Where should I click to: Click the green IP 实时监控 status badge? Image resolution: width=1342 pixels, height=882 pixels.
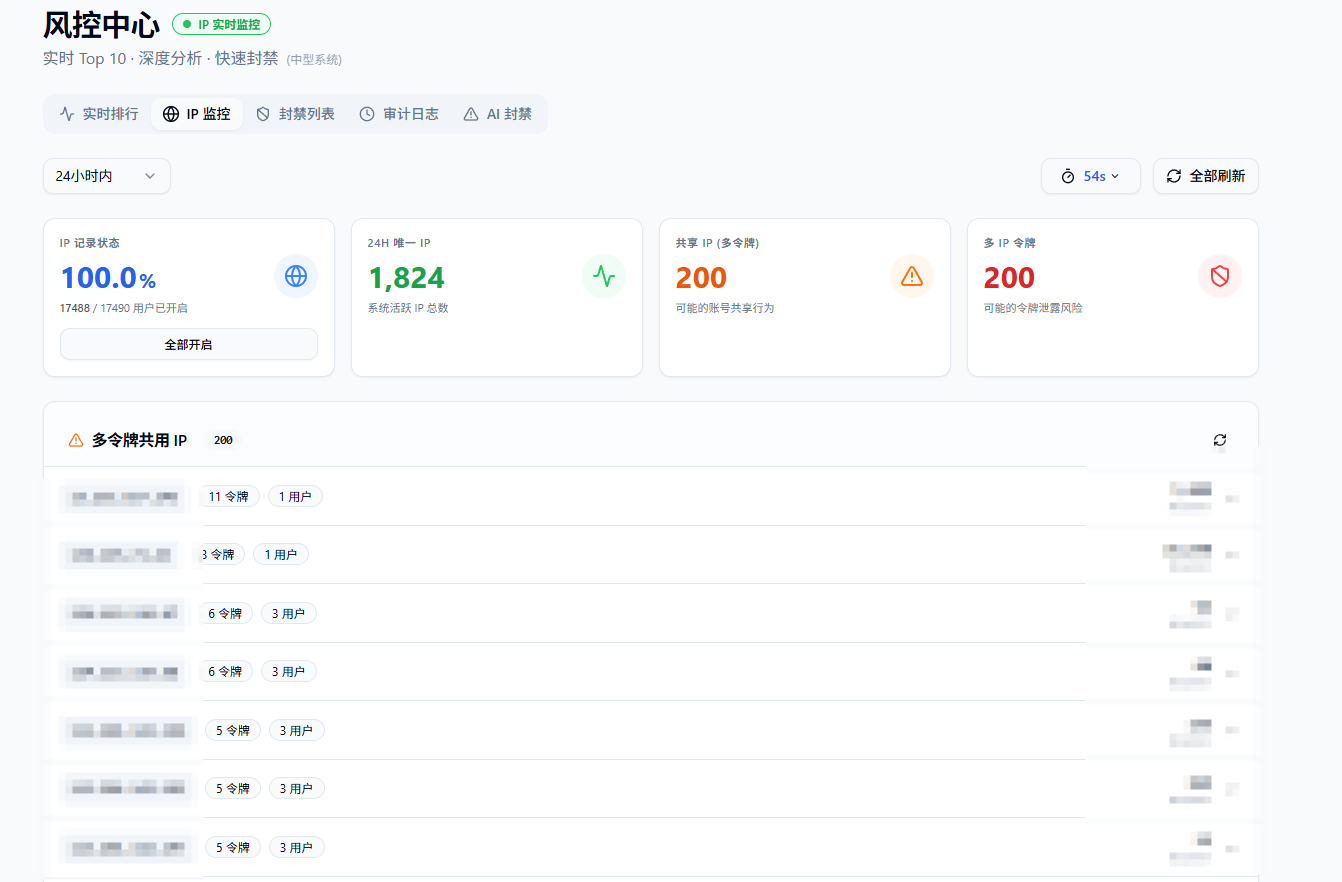(x=221, y=24)
